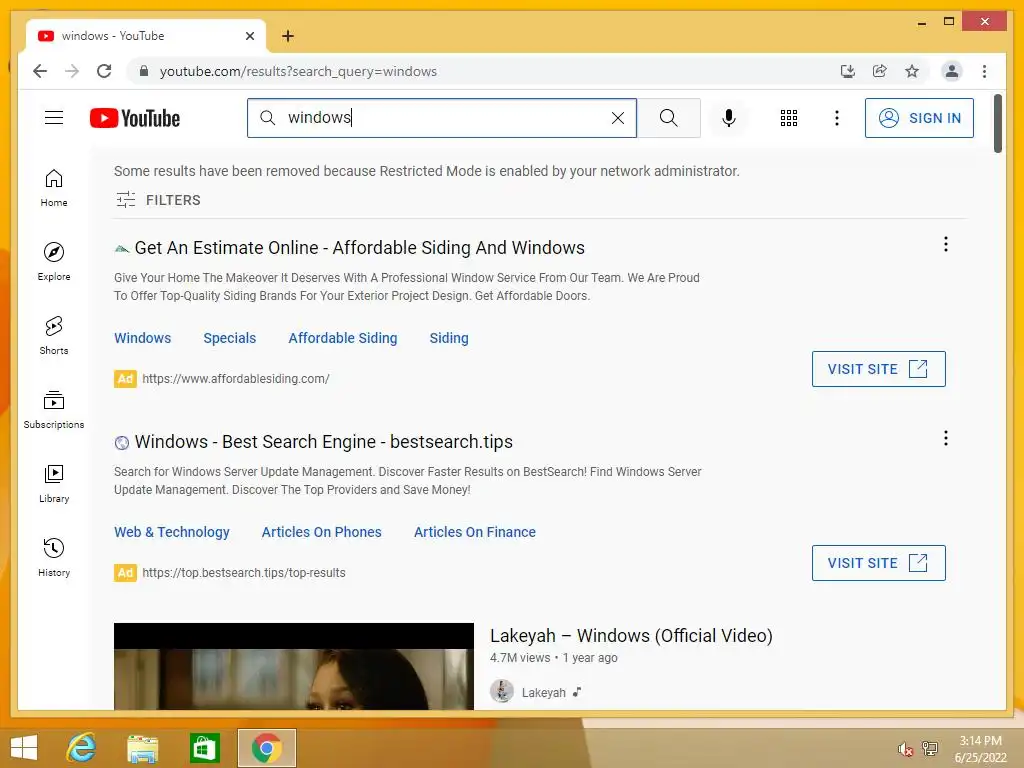Visit site for affordablesiding.com ad
Viewport: 1024px width, 768px height.
click(878, 369)
